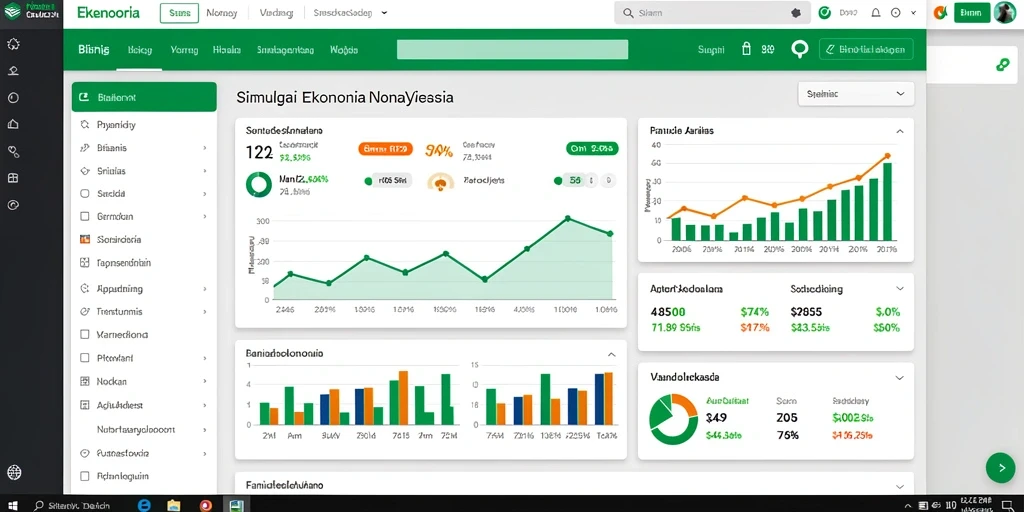Tick the Gemdan checkbox in sidebar
1024x512 pixels.
[x=84, y=216]
